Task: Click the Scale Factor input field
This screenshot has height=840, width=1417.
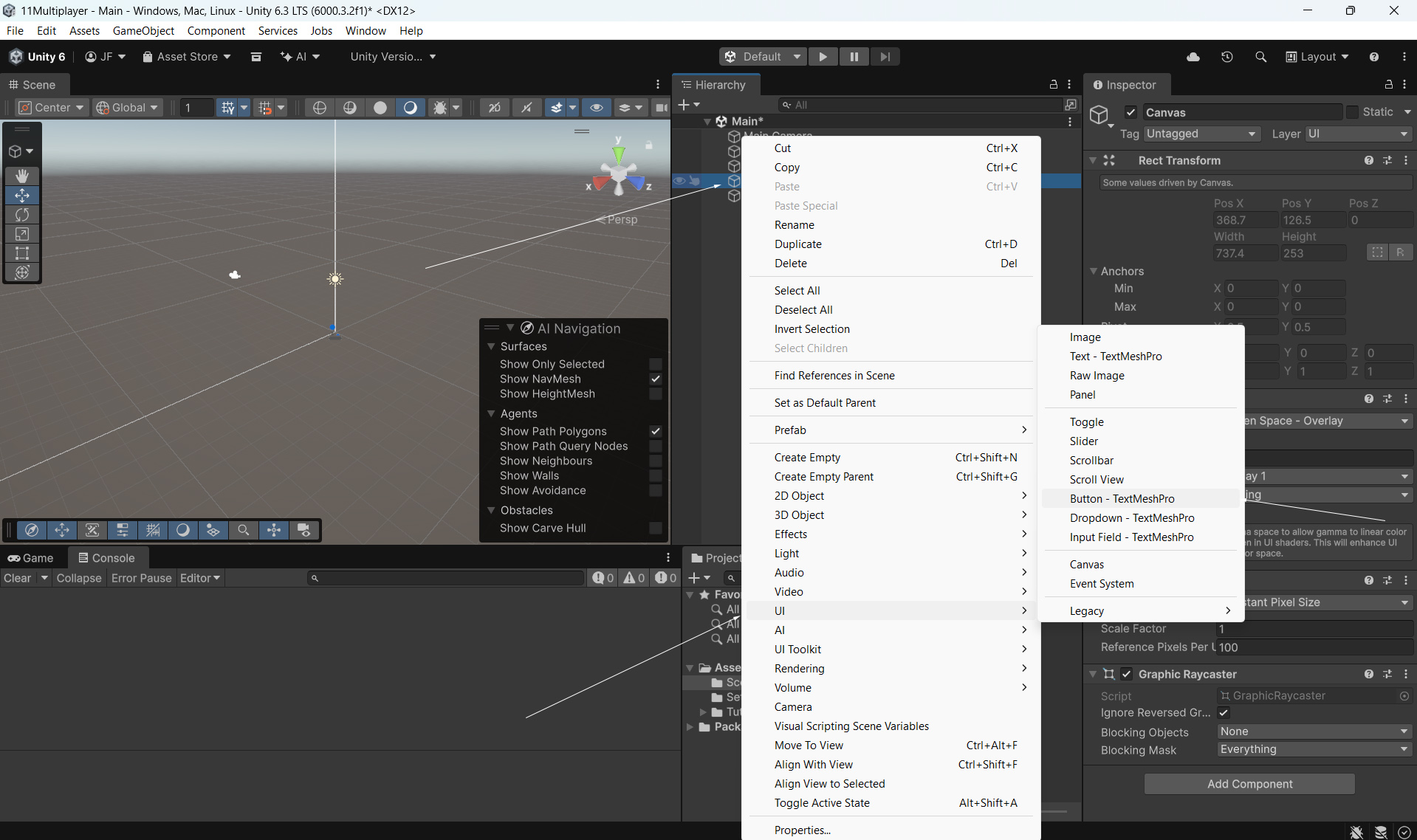Action: [1313, 629]
